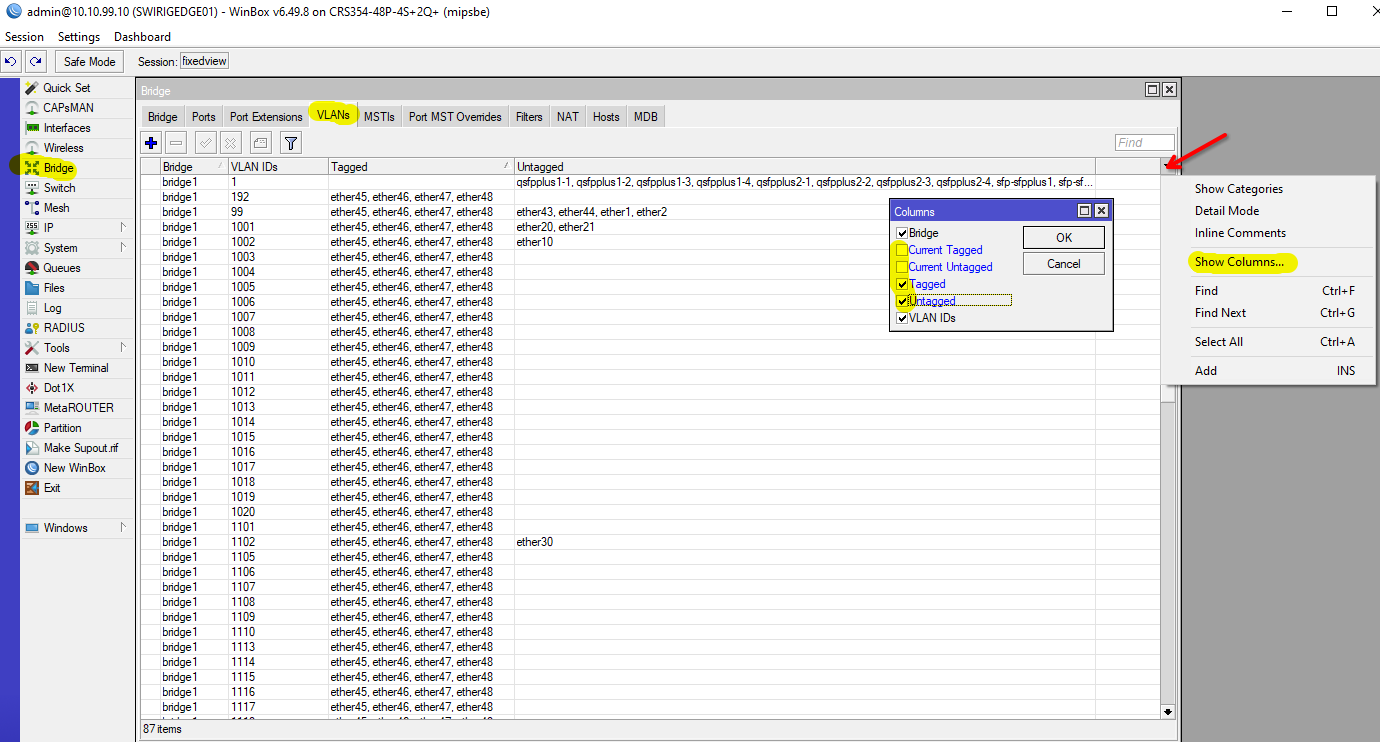Click the scroll down arrow of VLAN list
Image resolution: width=1380 pixels, height=742 pixels.
pos(1168,711)
